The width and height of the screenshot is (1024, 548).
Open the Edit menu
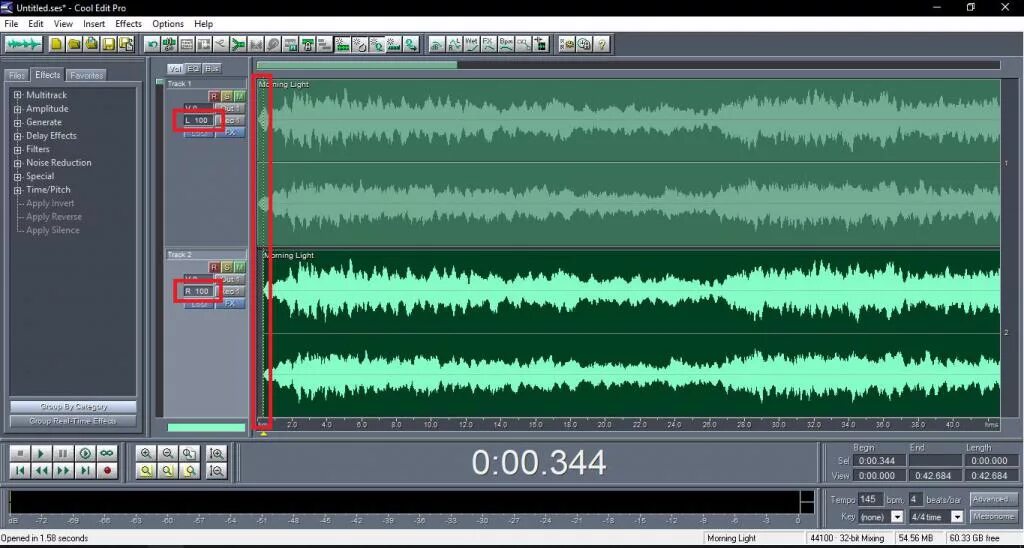[x=35, y=24]
